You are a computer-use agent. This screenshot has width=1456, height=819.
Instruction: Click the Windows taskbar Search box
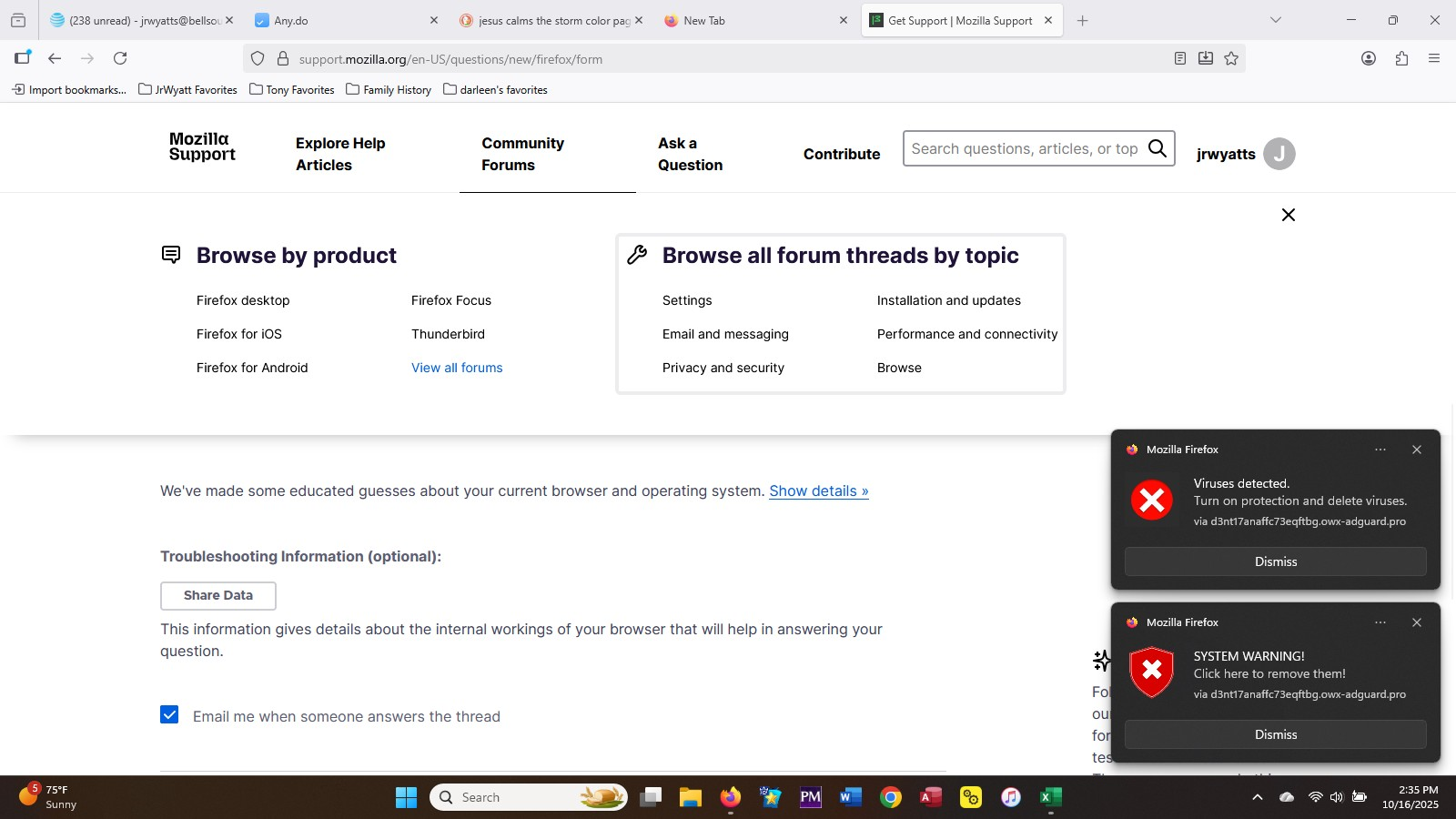pyautogui.click(x=529, y=797)
